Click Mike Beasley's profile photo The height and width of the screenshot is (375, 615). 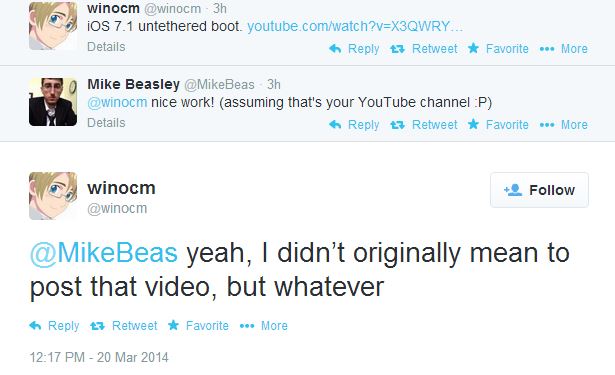[x=53, y=102]
